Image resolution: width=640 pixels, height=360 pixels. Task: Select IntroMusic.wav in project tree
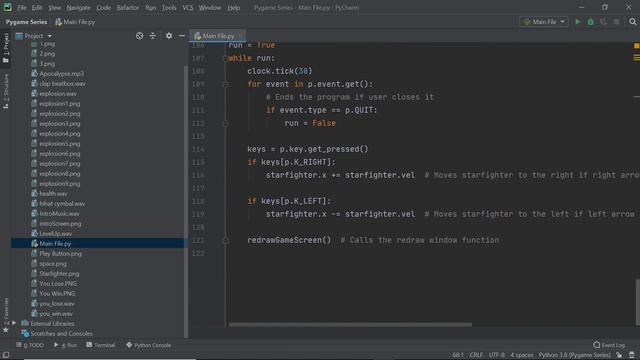tap(59, 213)
